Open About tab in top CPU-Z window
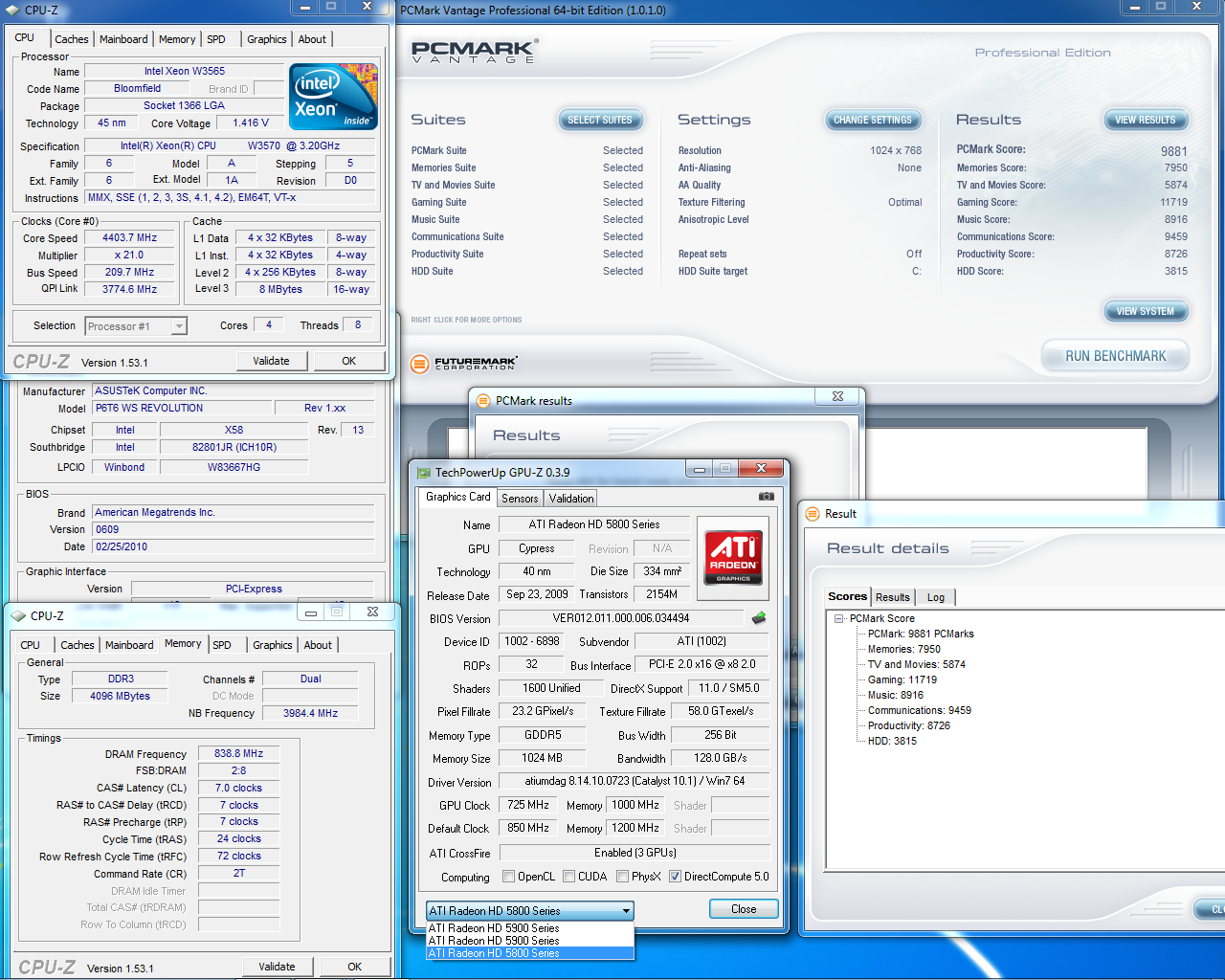This screenshot has width=1225, height=980. (312, 39)
